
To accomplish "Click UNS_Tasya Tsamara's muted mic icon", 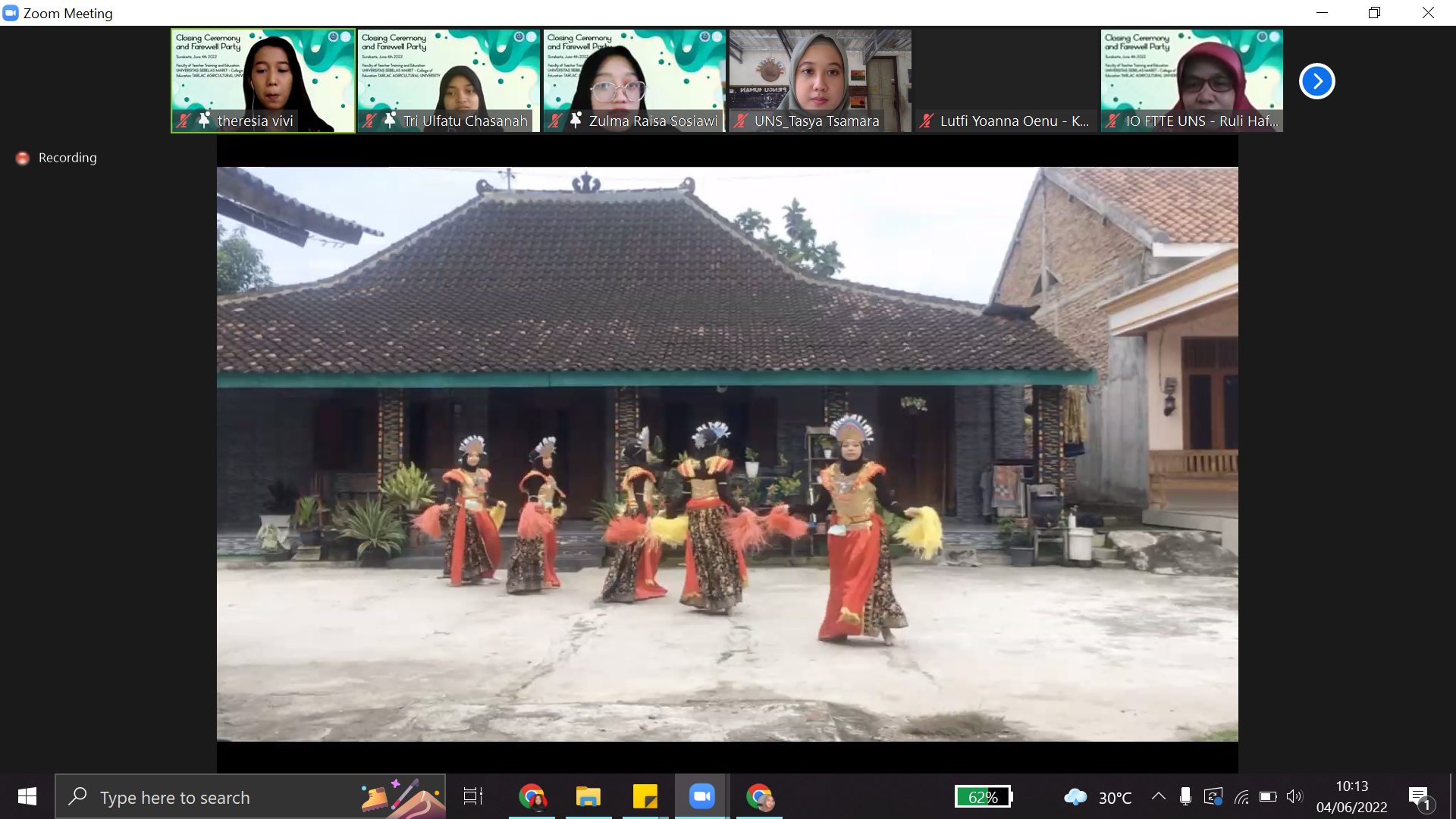I will point(741,121).
